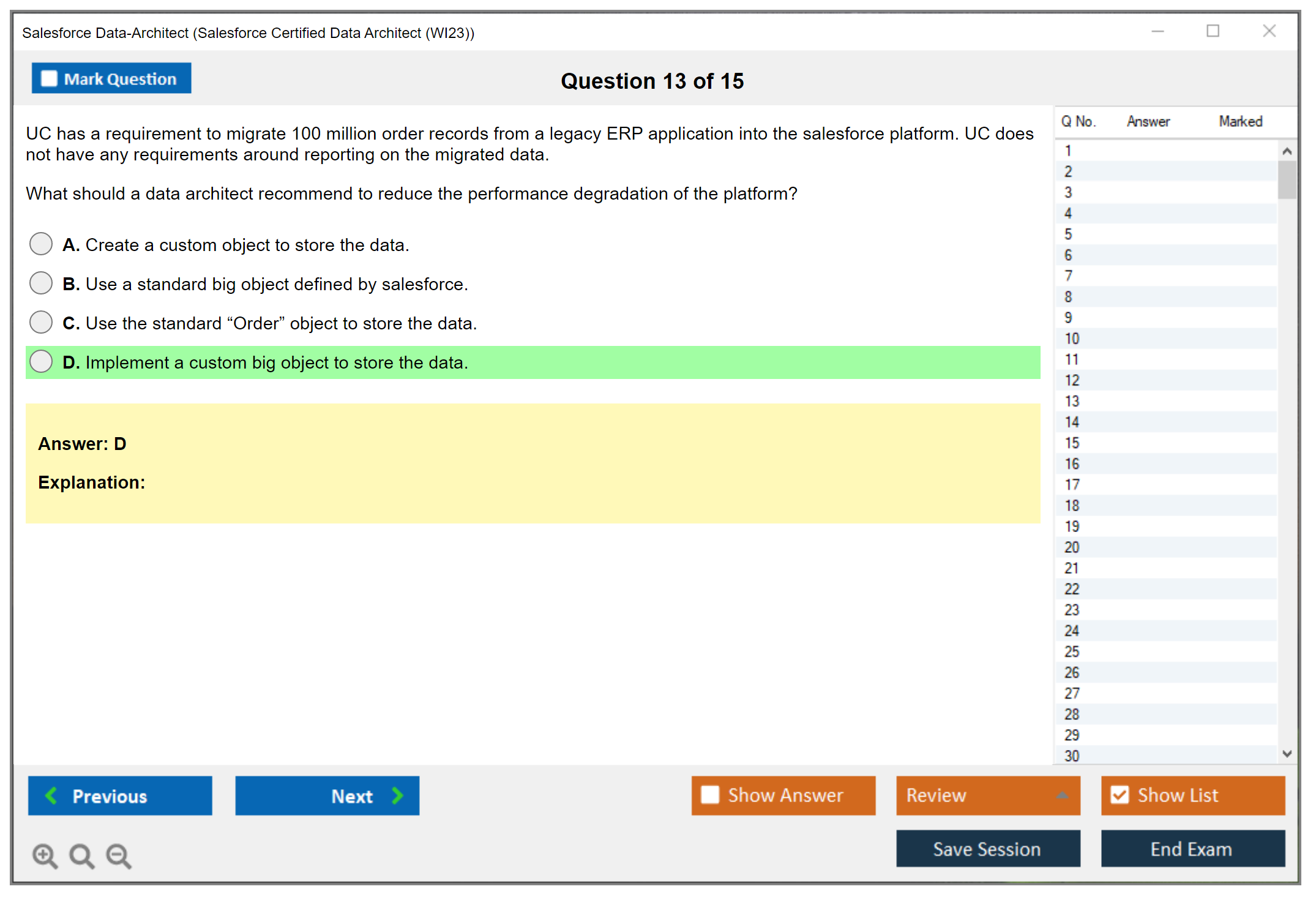Select option A, Create a custom object
The width and height of the screenshot is (1316, 900).
(41, 244)
